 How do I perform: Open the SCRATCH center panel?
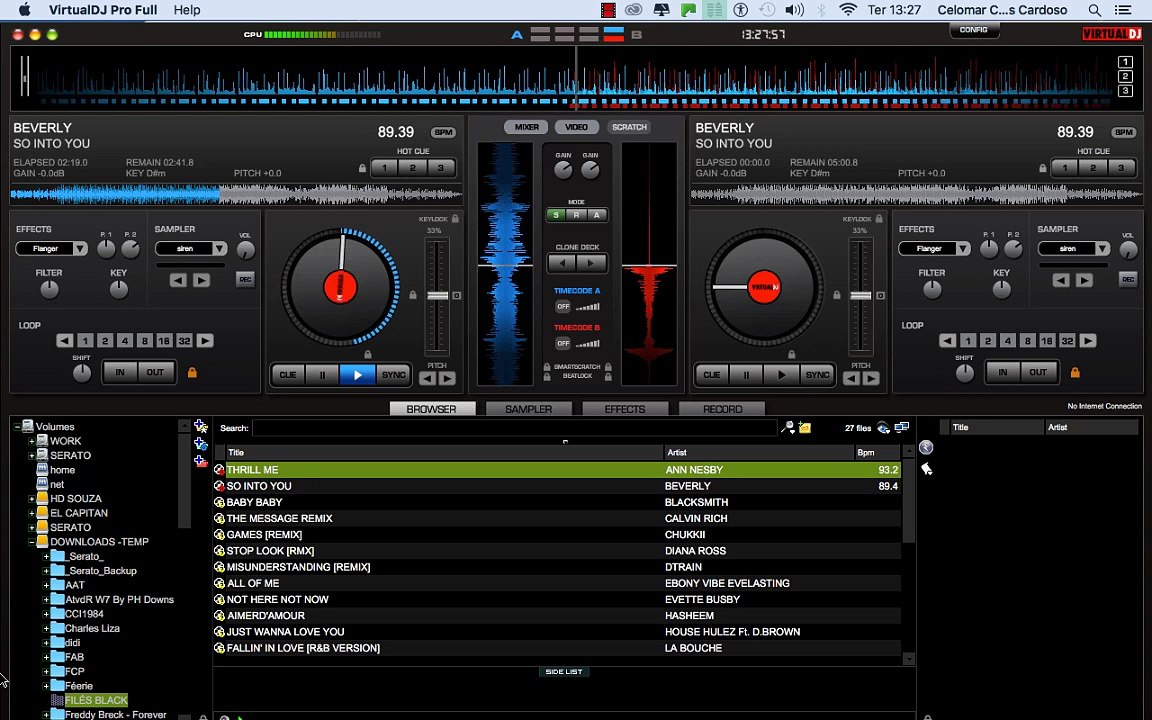(630, 127)
